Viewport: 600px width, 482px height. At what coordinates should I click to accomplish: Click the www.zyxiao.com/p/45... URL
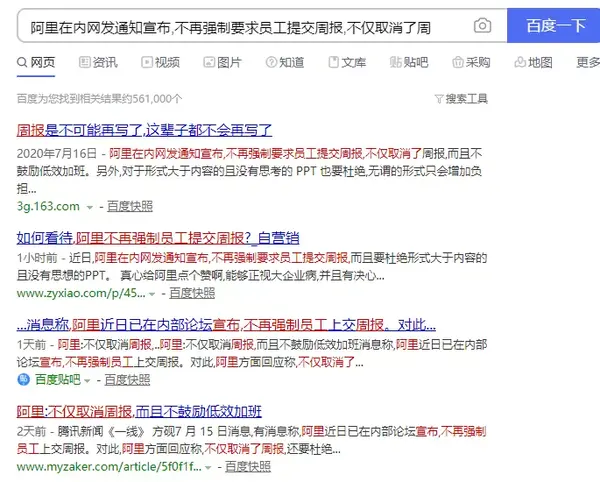(81, 293)
